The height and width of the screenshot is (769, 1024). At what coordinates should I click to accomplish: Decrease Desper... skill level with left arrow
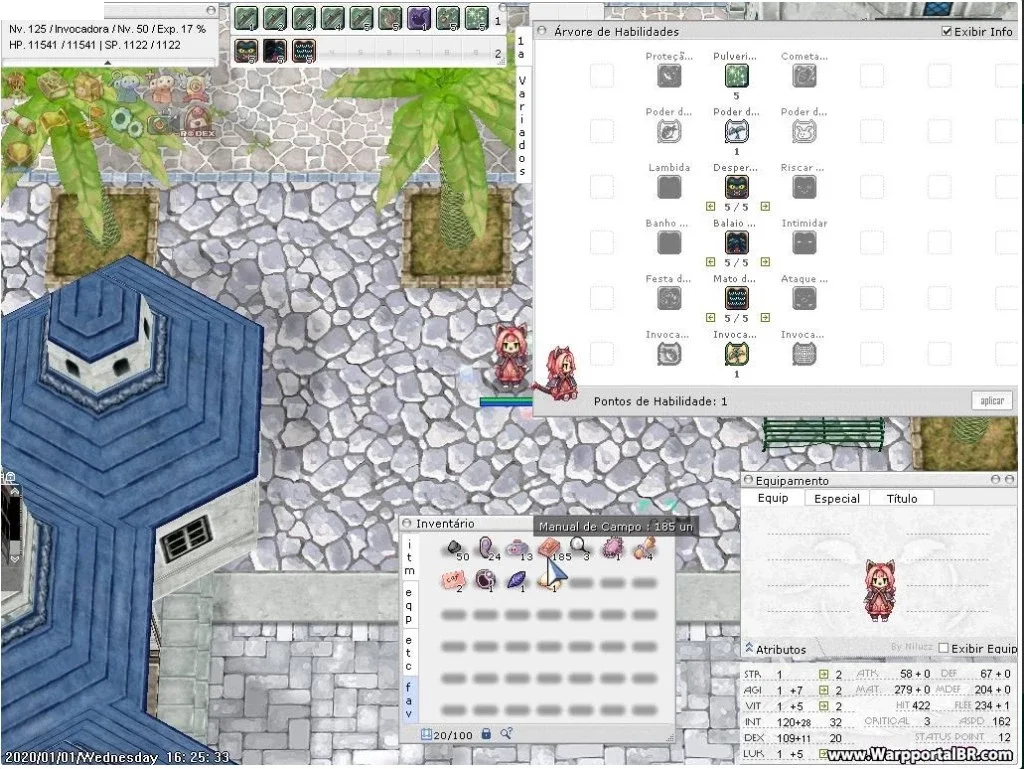click(x=711, y=206)
